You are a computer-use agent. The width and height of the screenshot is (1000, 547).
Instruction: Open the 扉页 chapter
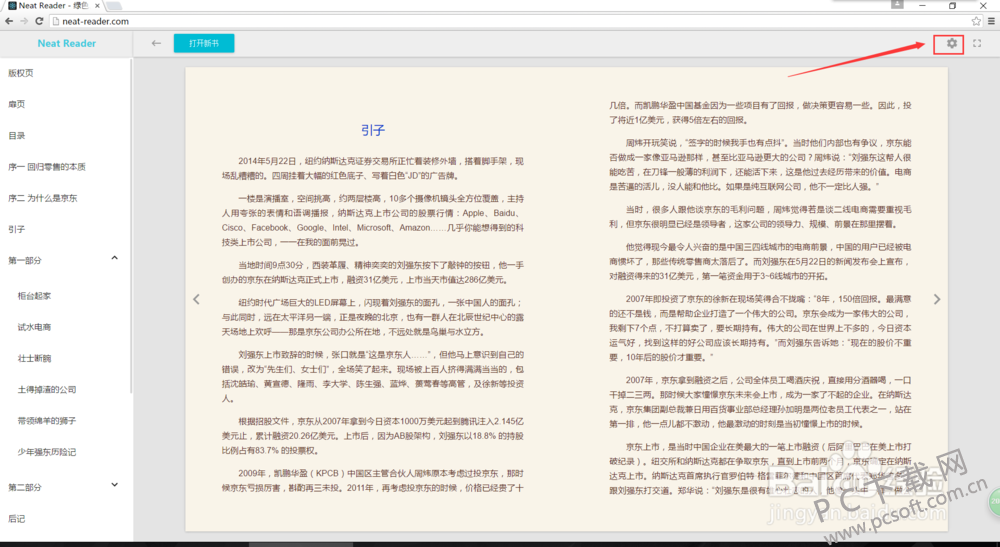(x=17, y=105)
